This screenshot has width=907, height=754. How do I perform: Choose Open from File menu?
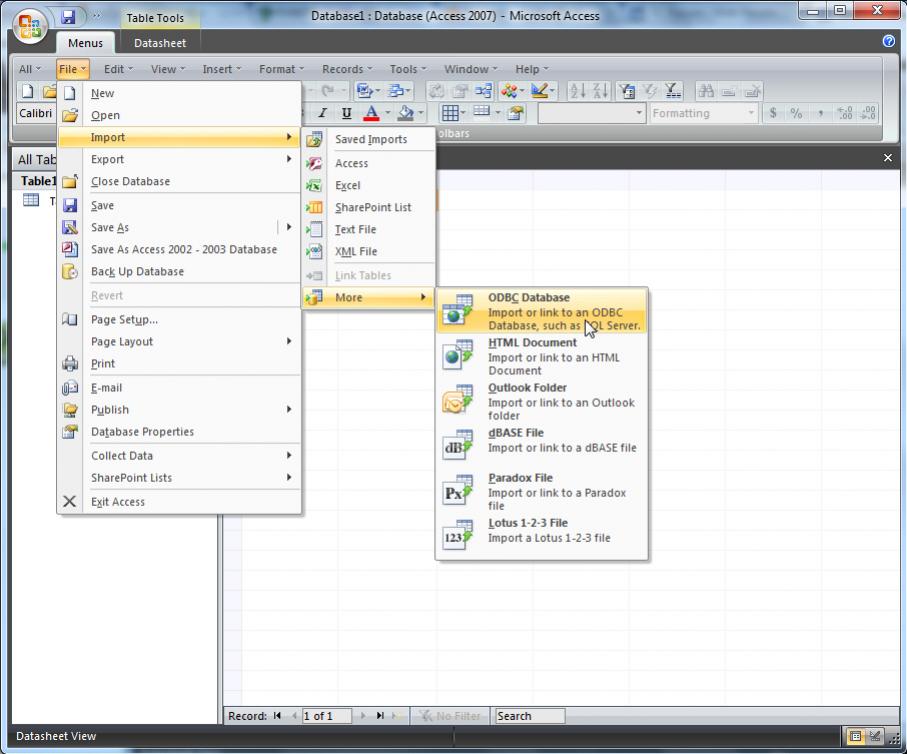coord(179,115)
